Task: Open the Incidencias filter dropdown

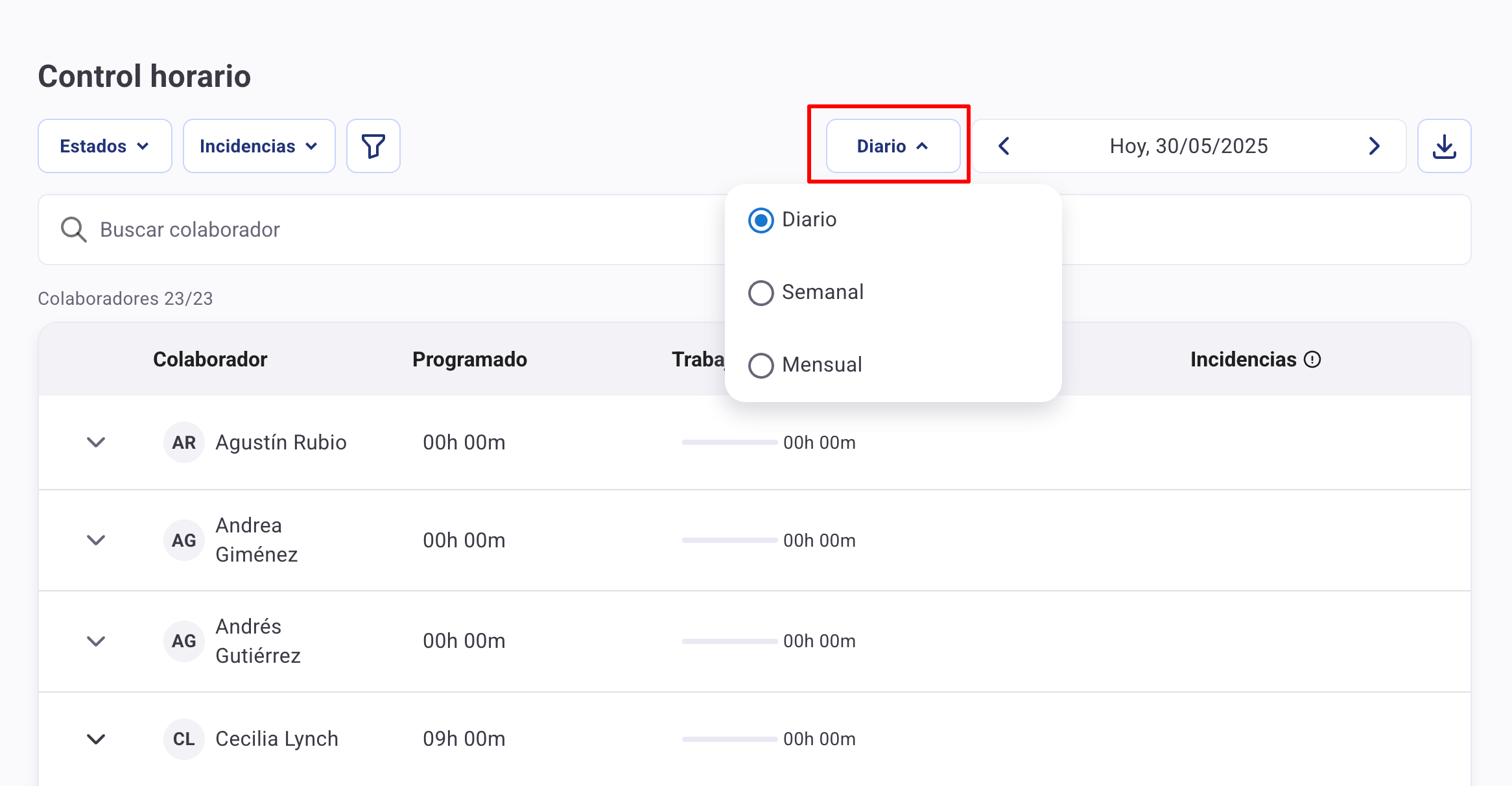Action: tap(259, 146)
